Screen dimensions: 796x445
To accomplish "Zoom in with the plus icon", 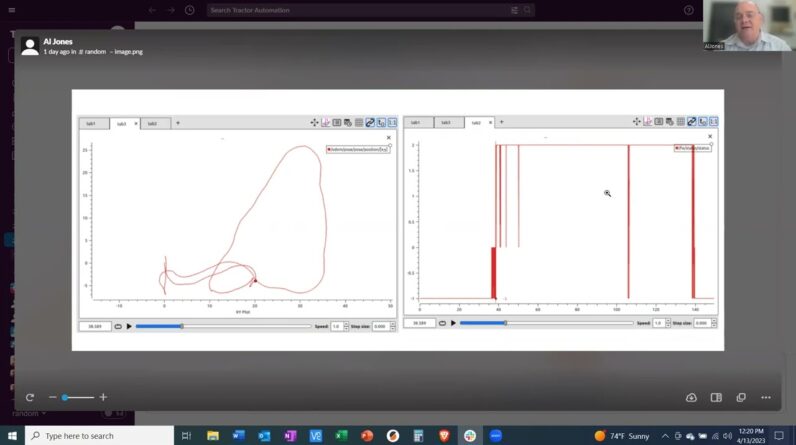I will pyautogui.click(x=103, y=397).
